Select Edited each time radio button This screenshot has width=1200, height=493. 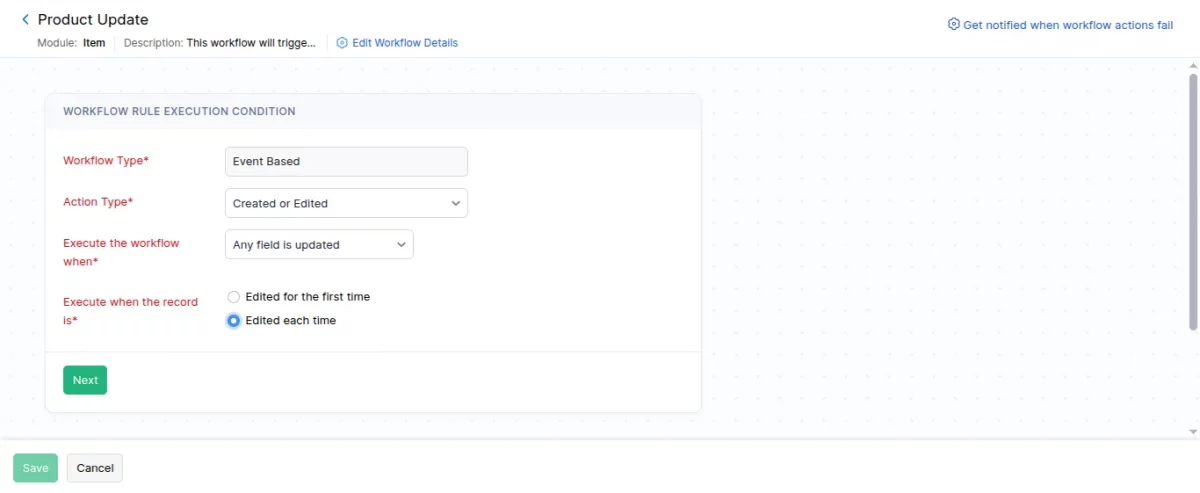pyautogui.click(x=234, y=321)
